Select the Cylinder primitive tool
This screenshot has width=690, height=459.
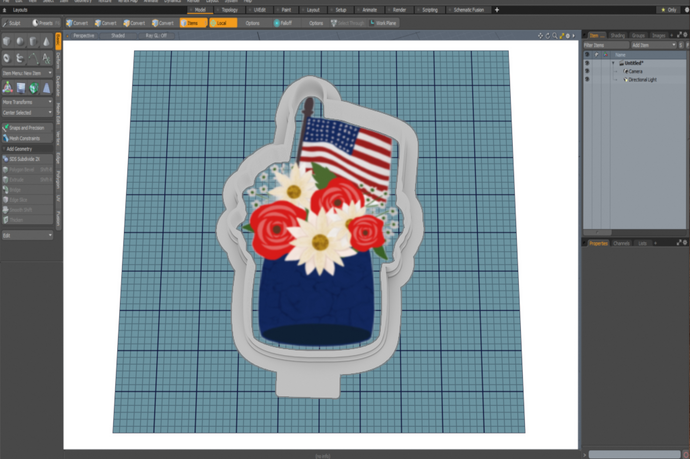coord(33,42)
